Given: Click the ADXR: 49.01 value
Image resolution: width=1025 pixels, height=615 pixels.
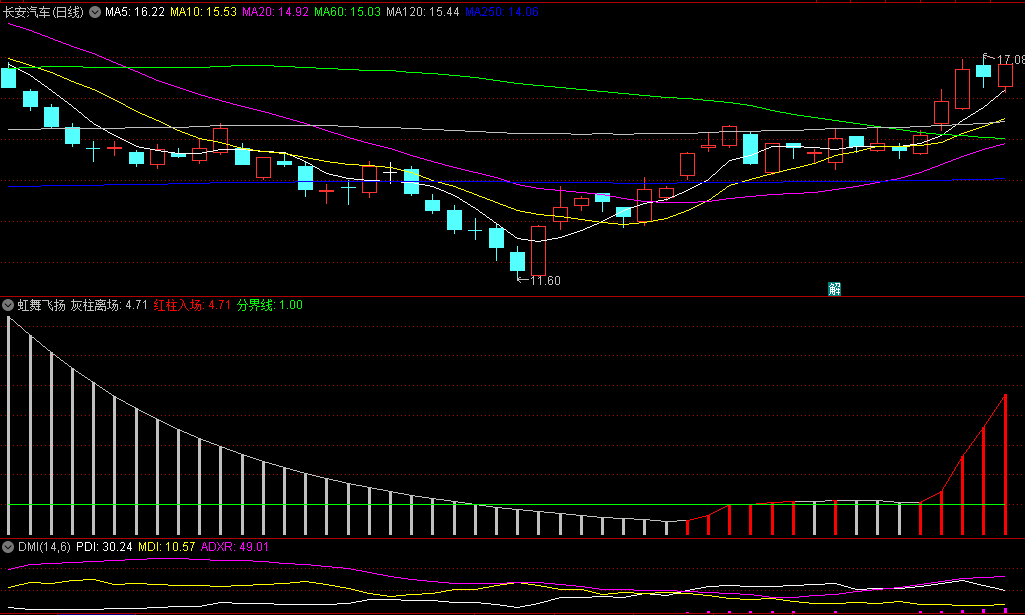Looking at the screenshot, I should tap(235, 547).
